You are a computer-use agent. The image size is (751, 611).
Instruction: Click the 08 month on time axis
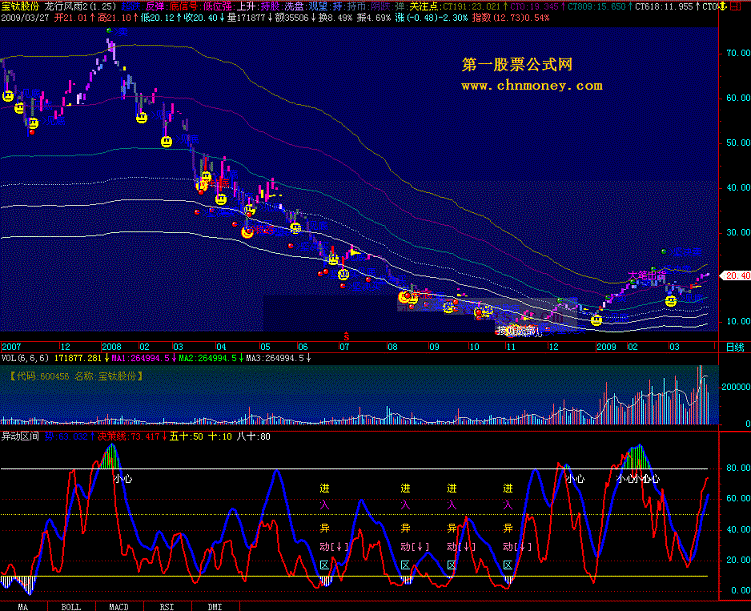point(392,347)
